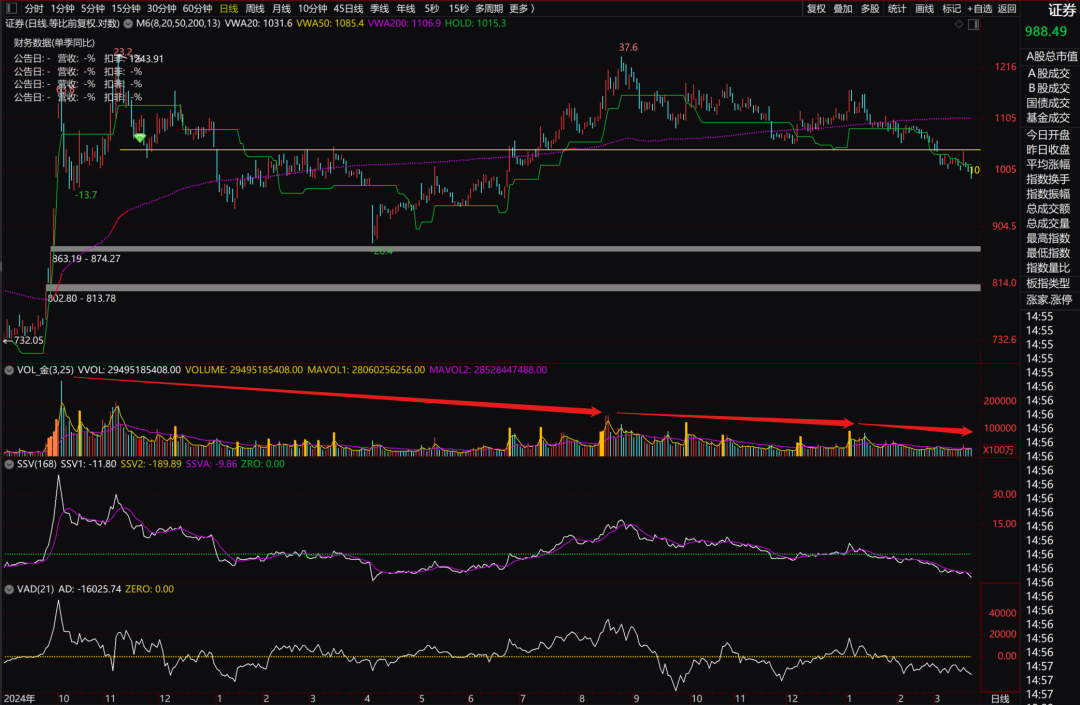Switch to 60分钟 timeframe
Screen dimensions: 1080x705
point(197,9)
